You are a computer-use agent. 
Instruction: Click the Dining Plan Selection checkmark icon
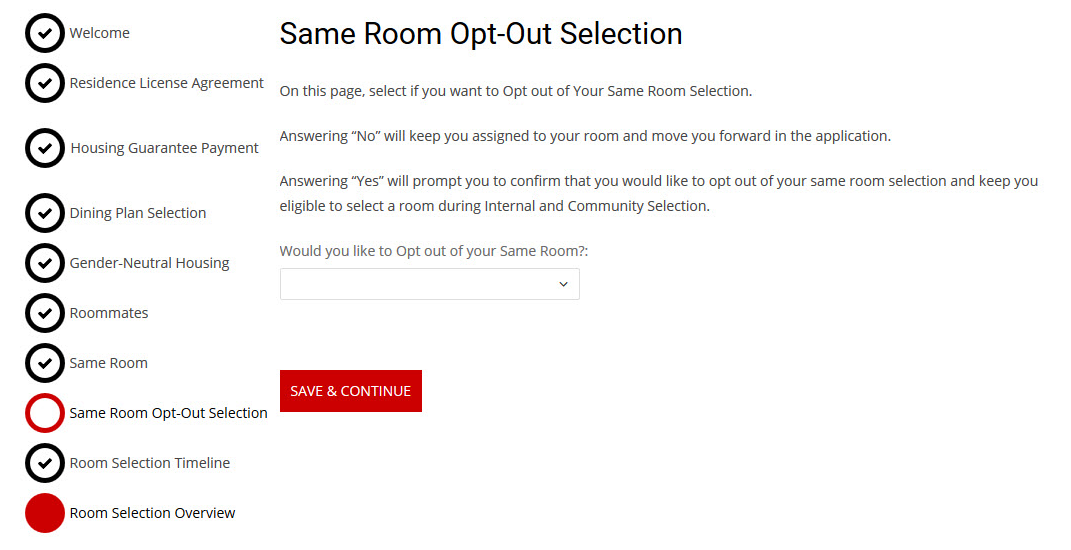45,213
